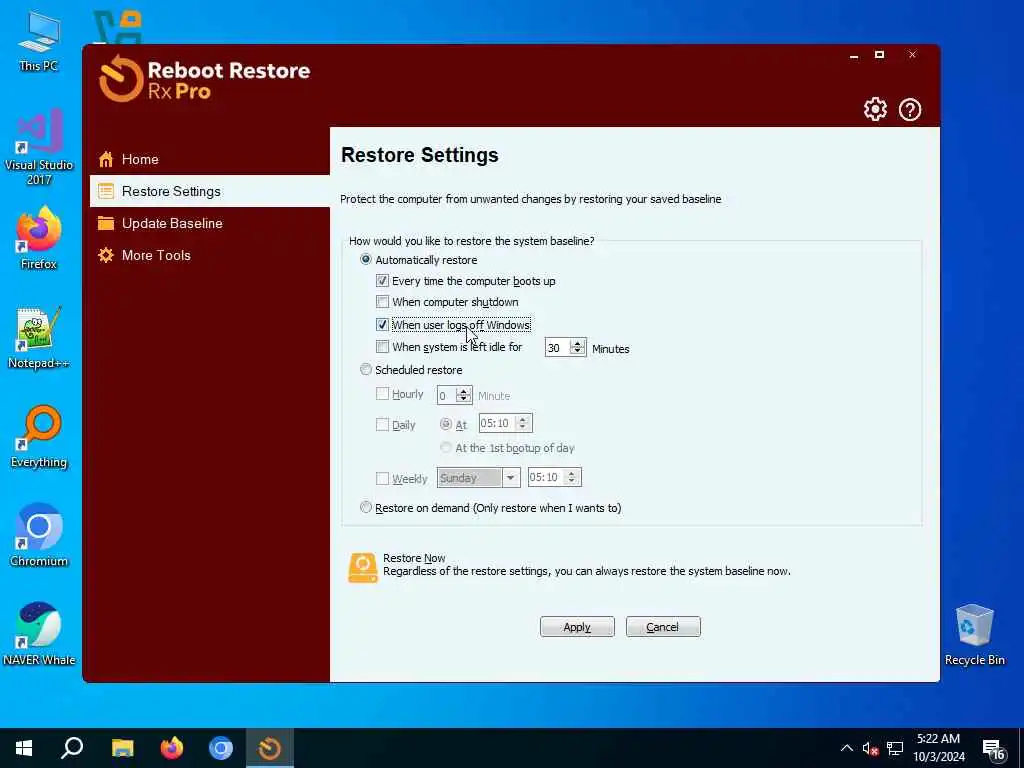
Task: Select the Automatically restore radio button
Action: point(366,260)
